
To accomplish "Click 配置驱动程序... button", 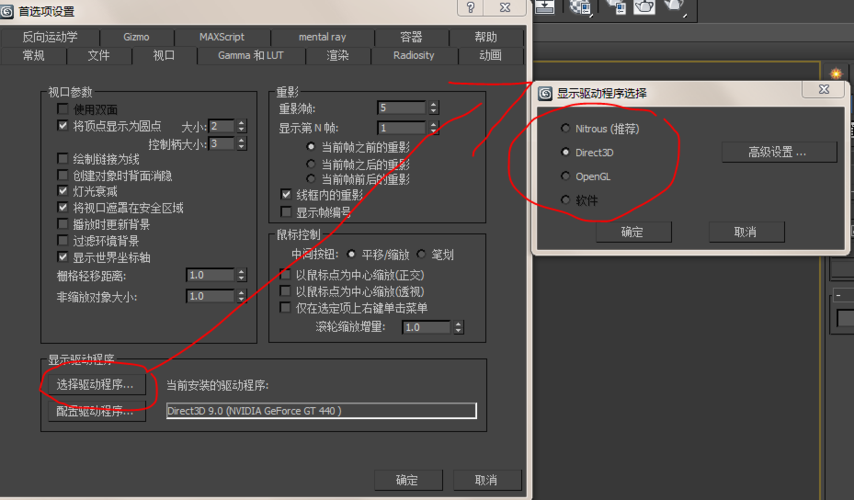I will pyautogui.click(x=97, y=411).
